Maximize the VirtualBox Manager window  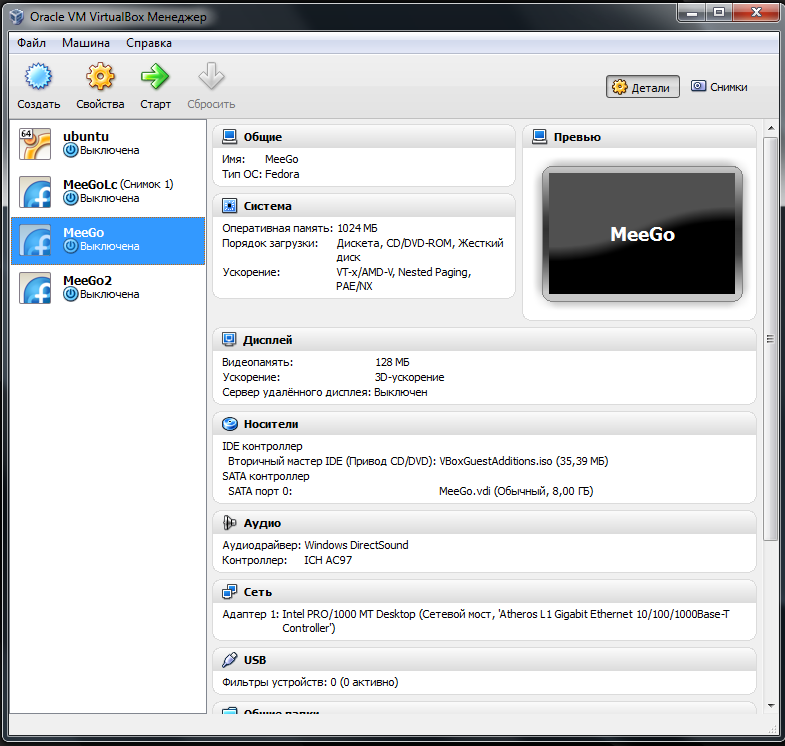(718, 12)
